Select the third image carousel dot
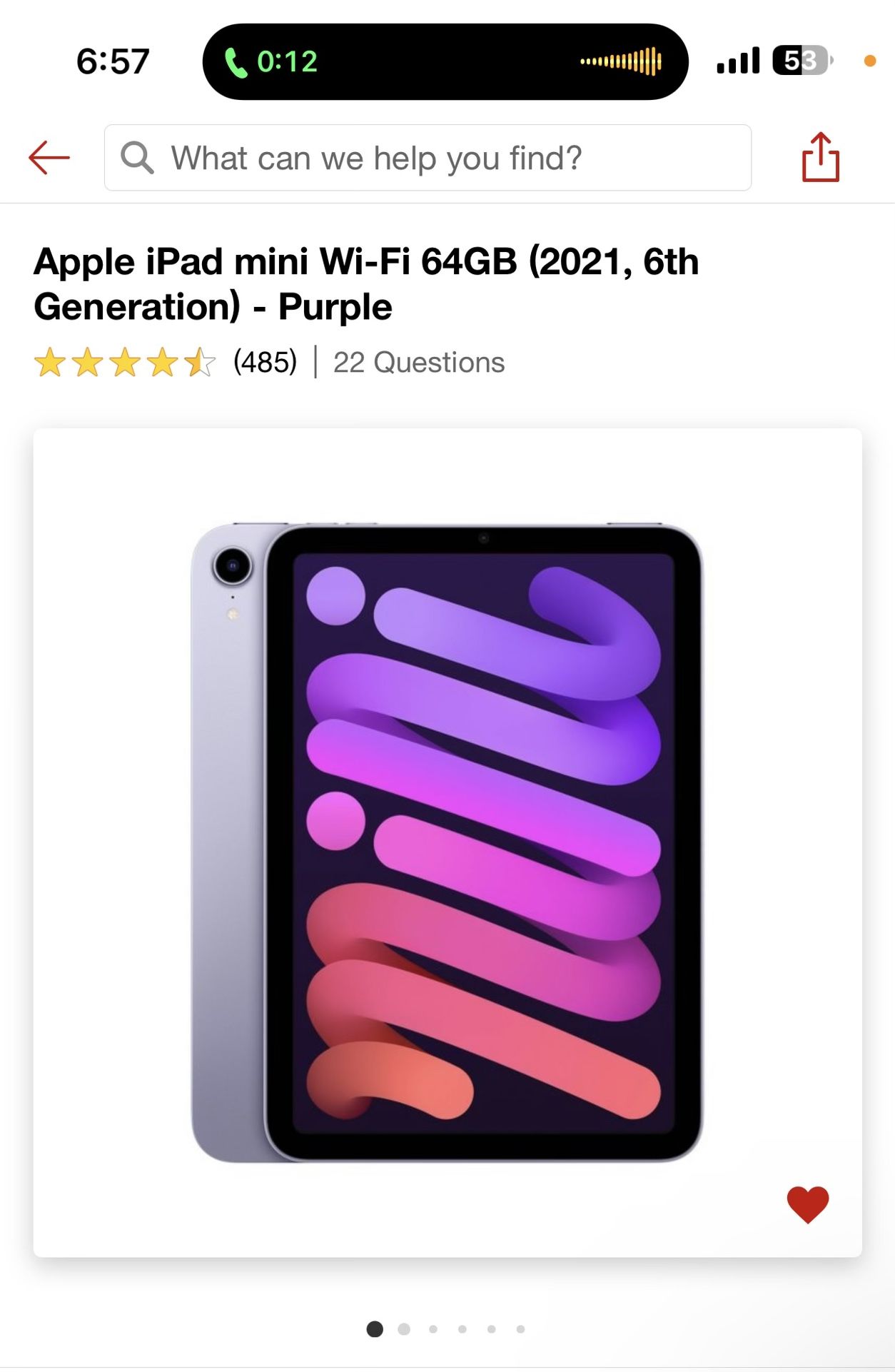Viewport: 895px width, 1372px height. [x=433, y=1329]
